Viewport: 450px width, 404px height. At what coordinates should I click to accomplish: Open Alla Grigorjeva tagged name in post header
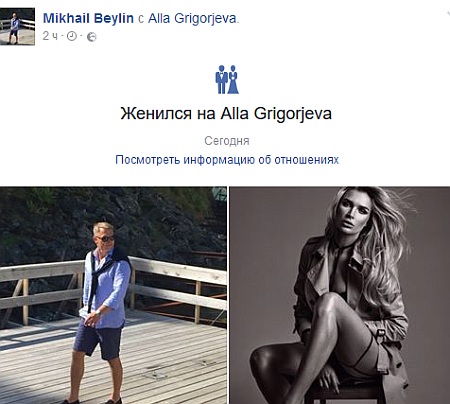pyautogui.click(x=193, y=19)
